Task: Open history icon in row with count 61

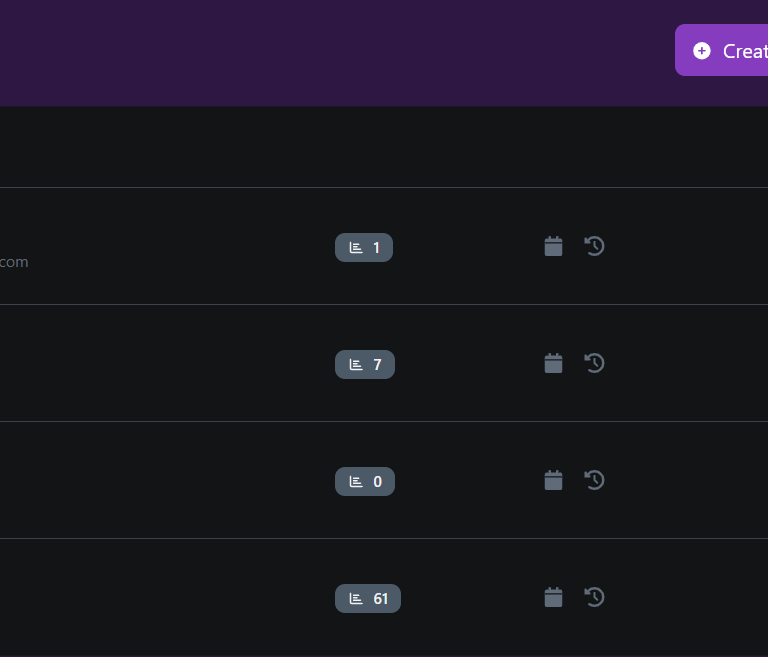Action: click(595, 597)
